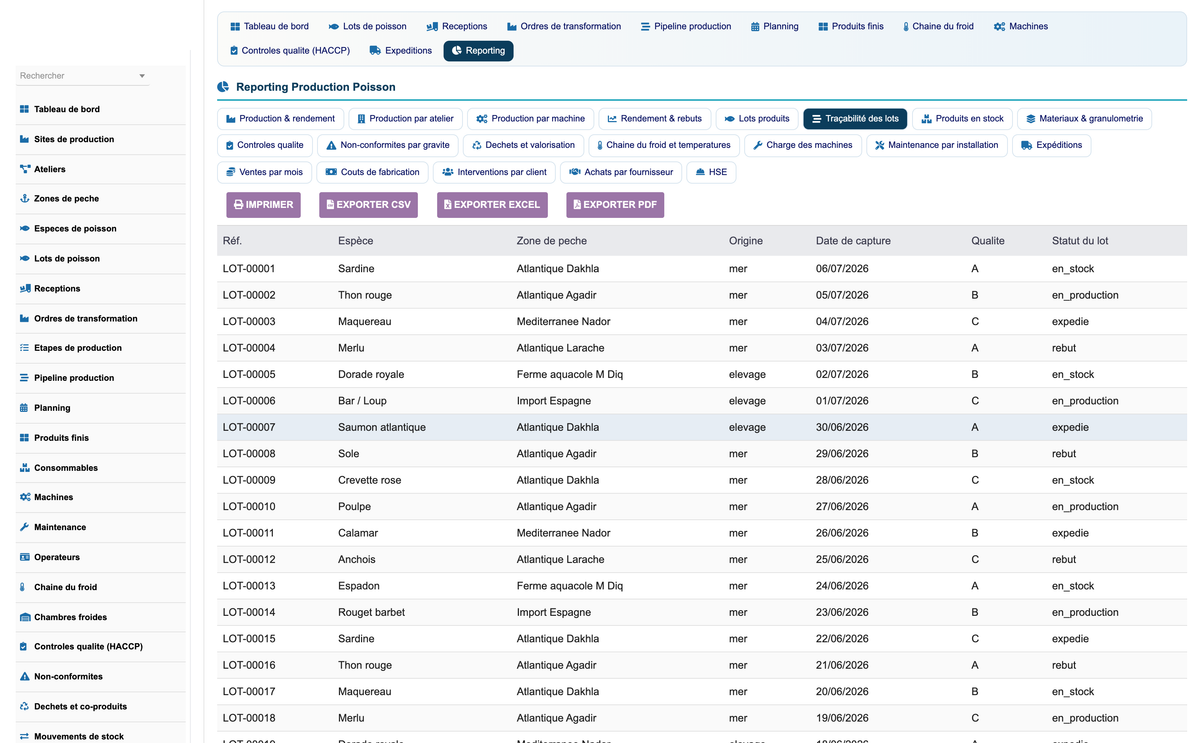Click the EXPORTER CSV button

pyautogui.click(x=368, y=205)
